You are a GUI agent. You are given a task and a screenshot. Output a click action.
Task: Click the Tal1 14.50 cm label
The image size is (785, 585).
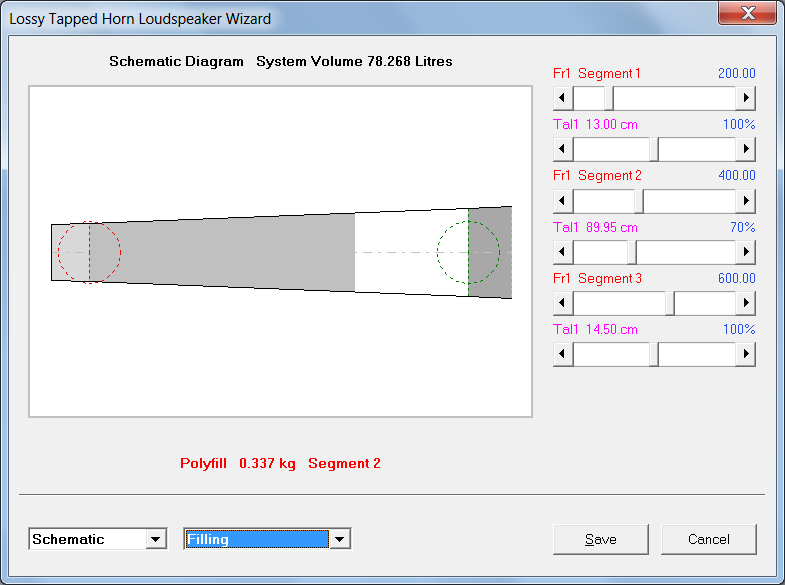(x=595, y=329)
